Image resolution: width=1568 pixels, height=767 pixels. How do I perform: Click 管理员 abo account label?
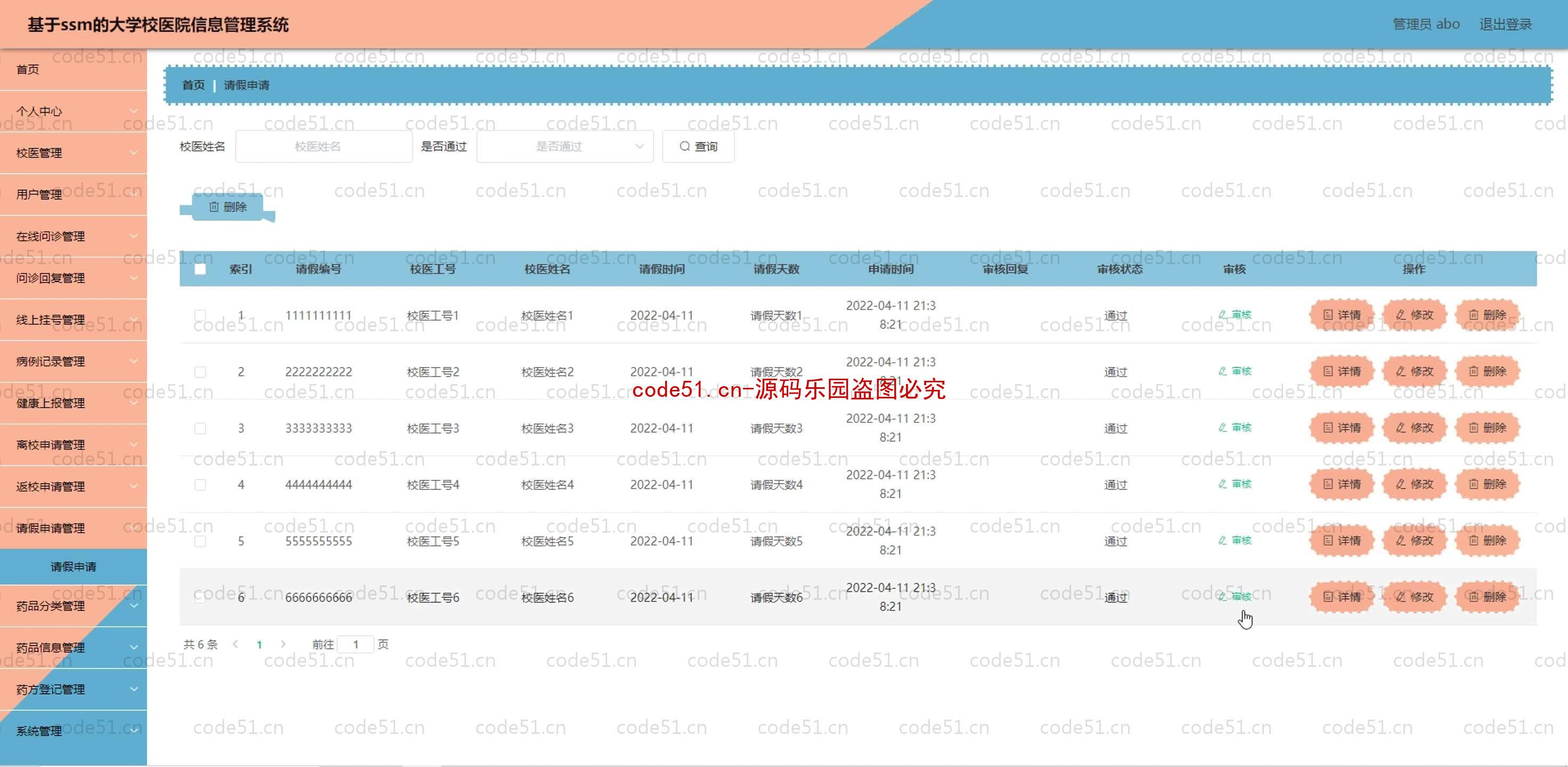[1426, 25]
